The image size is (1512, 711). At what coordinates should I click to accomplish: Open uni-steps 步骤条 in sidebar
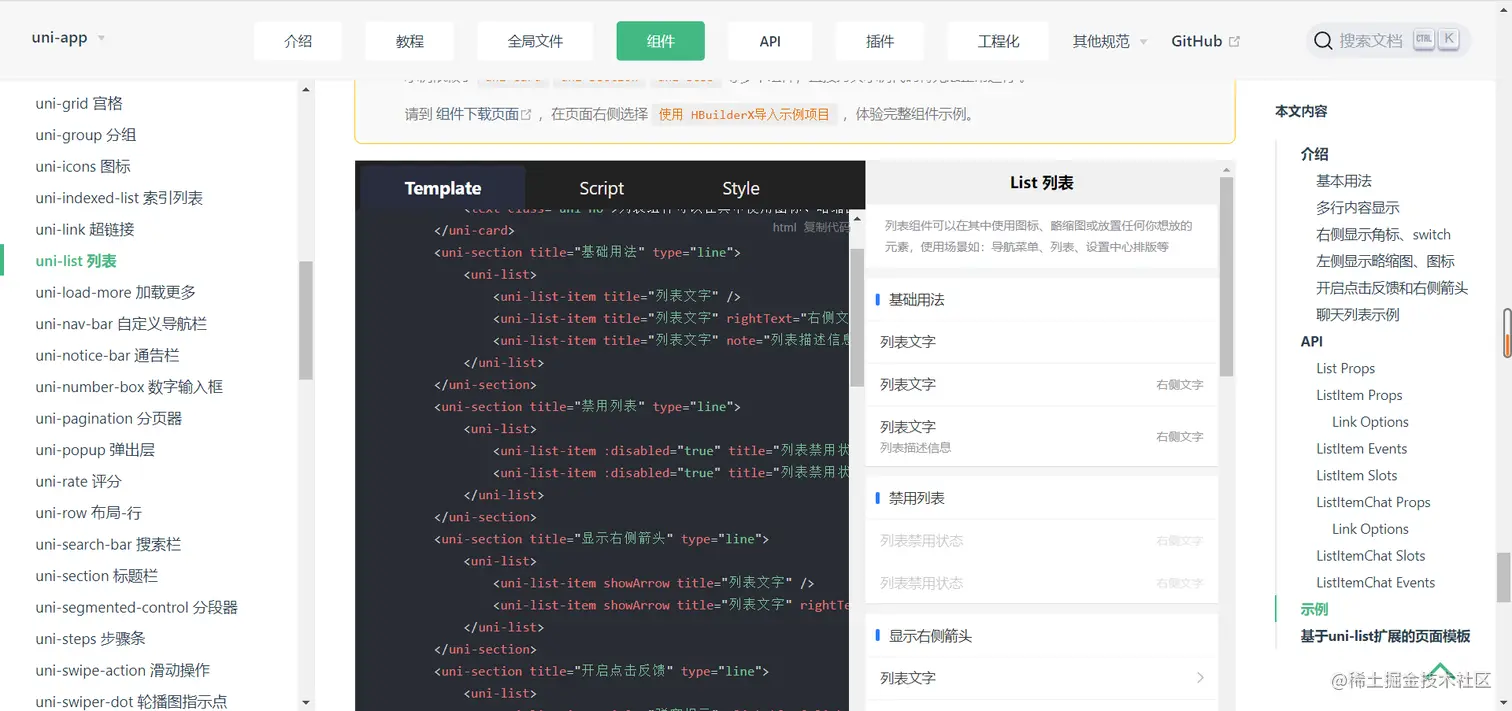[x=91, y=639]
